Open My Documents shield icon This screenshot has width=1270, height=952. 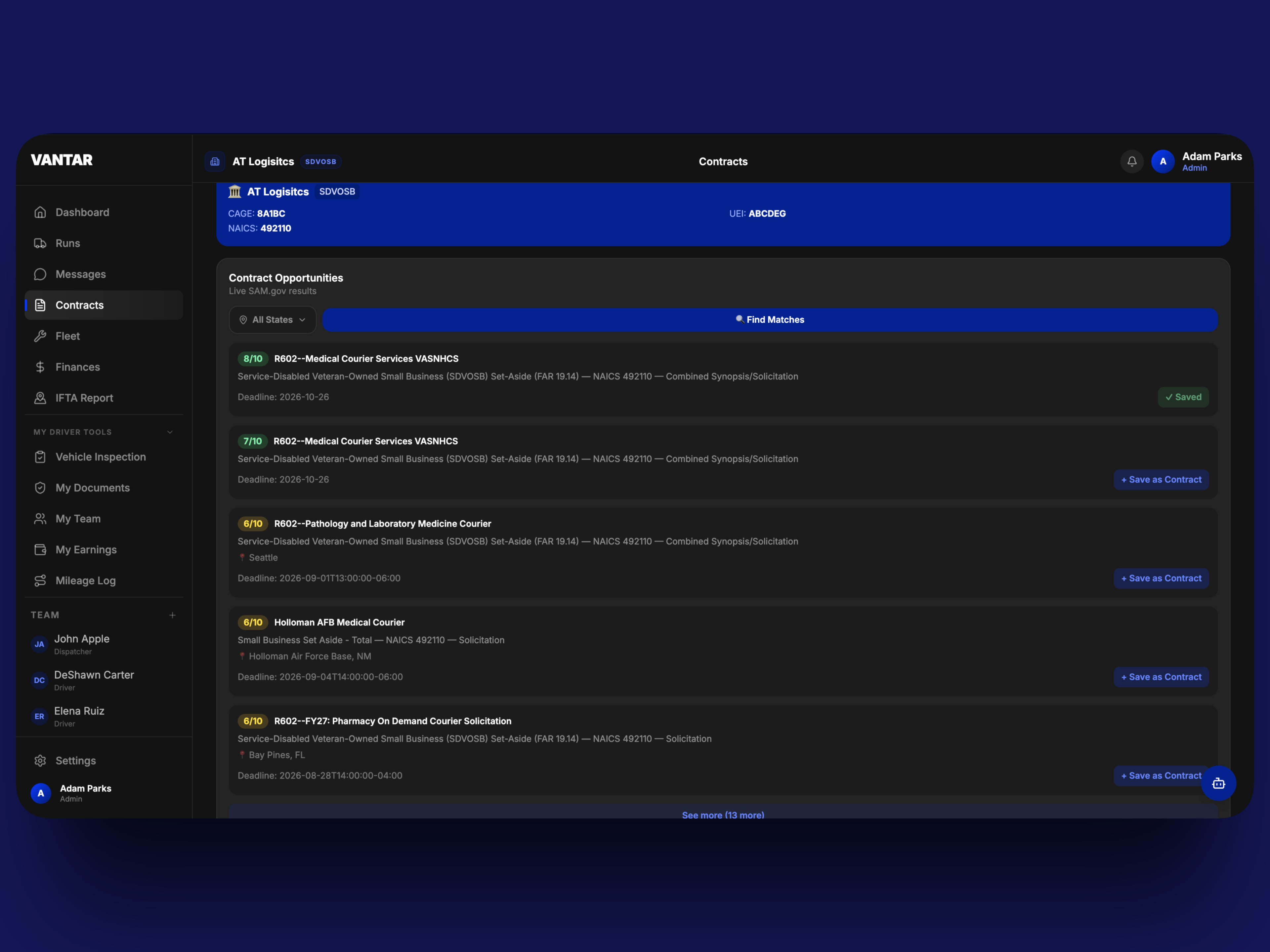(40, 488)
